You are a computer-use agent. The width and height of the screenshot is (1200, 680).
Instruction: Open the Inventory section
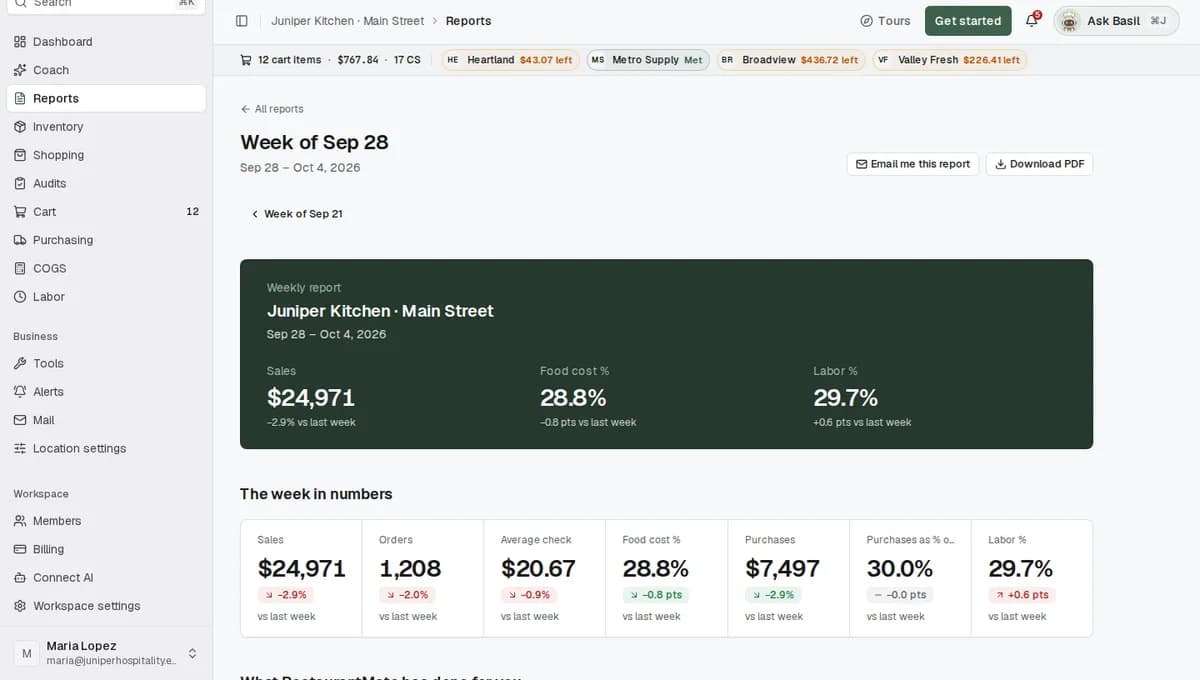click(x=106, y=127)
